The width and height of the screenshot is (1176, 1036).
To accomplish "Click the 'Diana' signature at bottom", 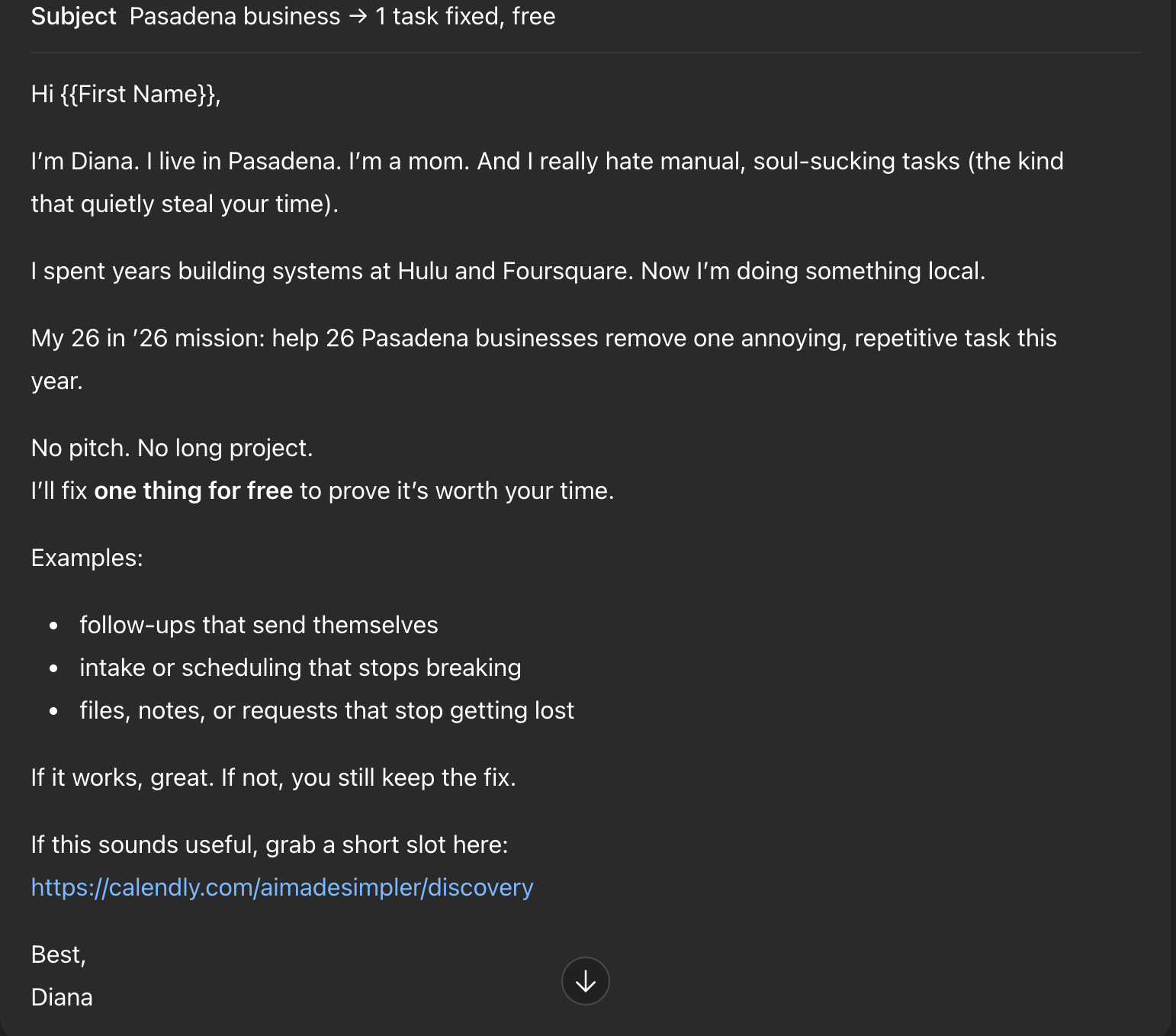I will (x=62, y=997).
